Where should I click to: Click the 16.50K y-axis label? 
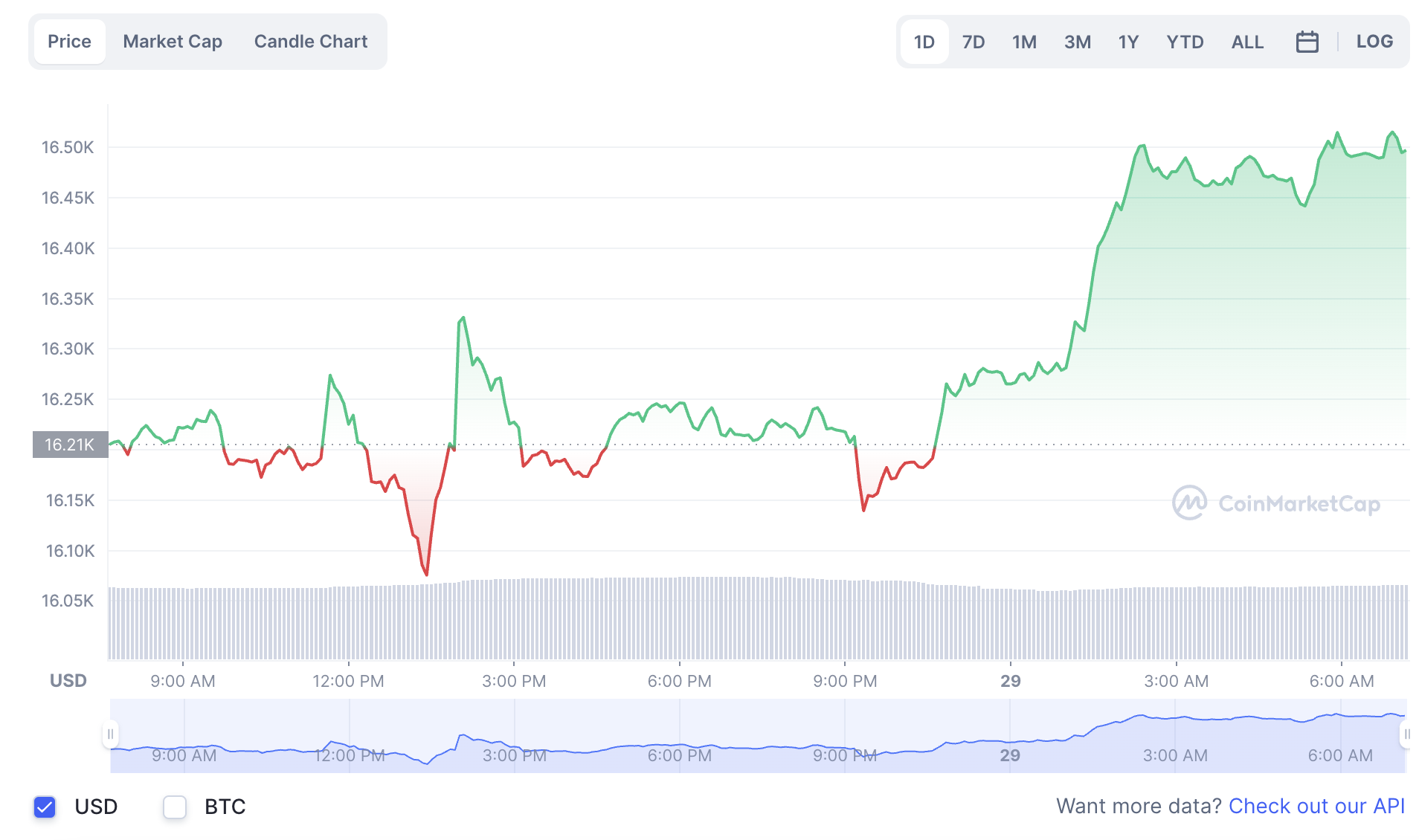68,147
